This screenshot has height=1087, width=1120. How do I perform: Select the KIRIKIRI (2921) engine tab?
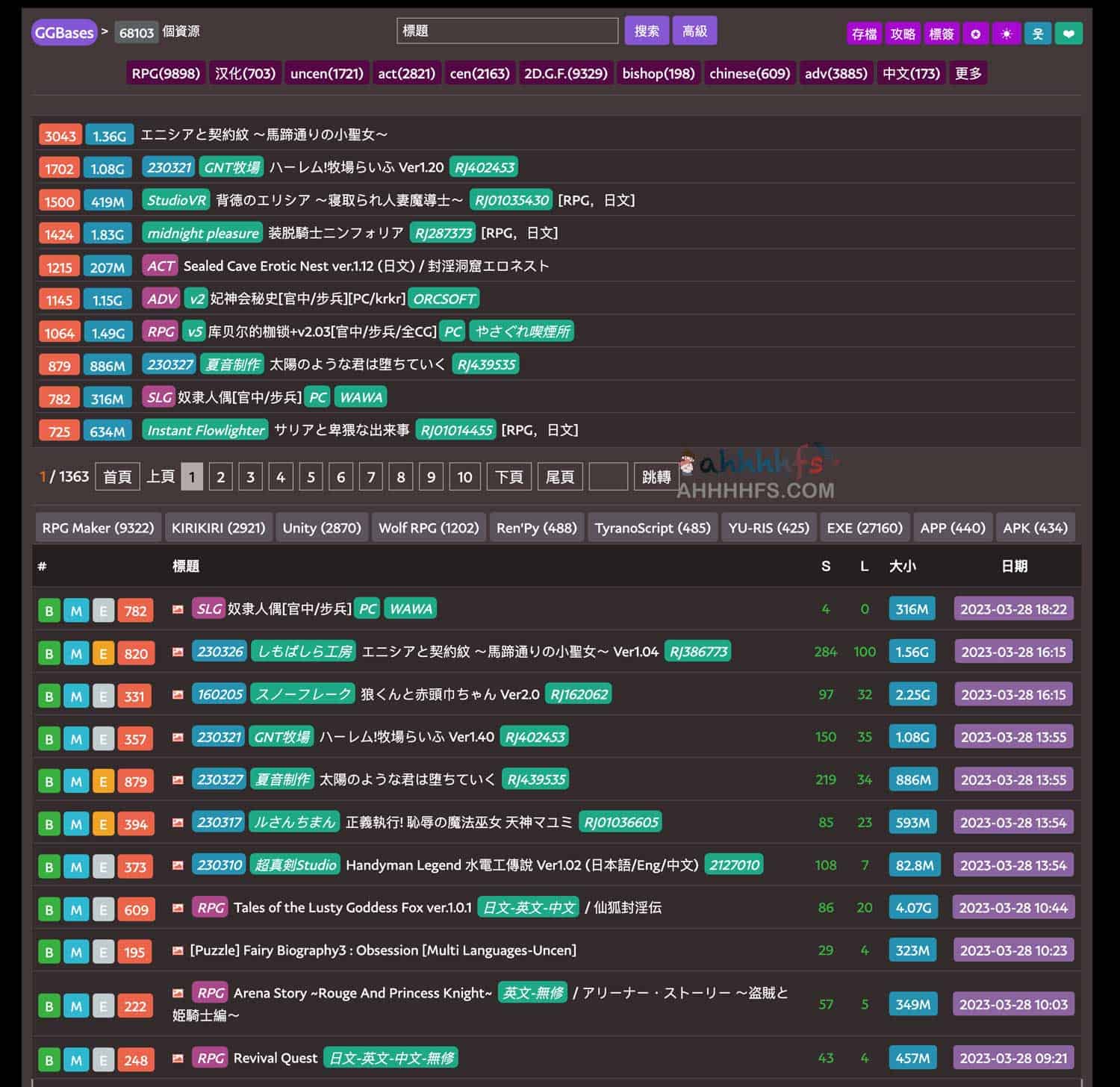point(218,528)
